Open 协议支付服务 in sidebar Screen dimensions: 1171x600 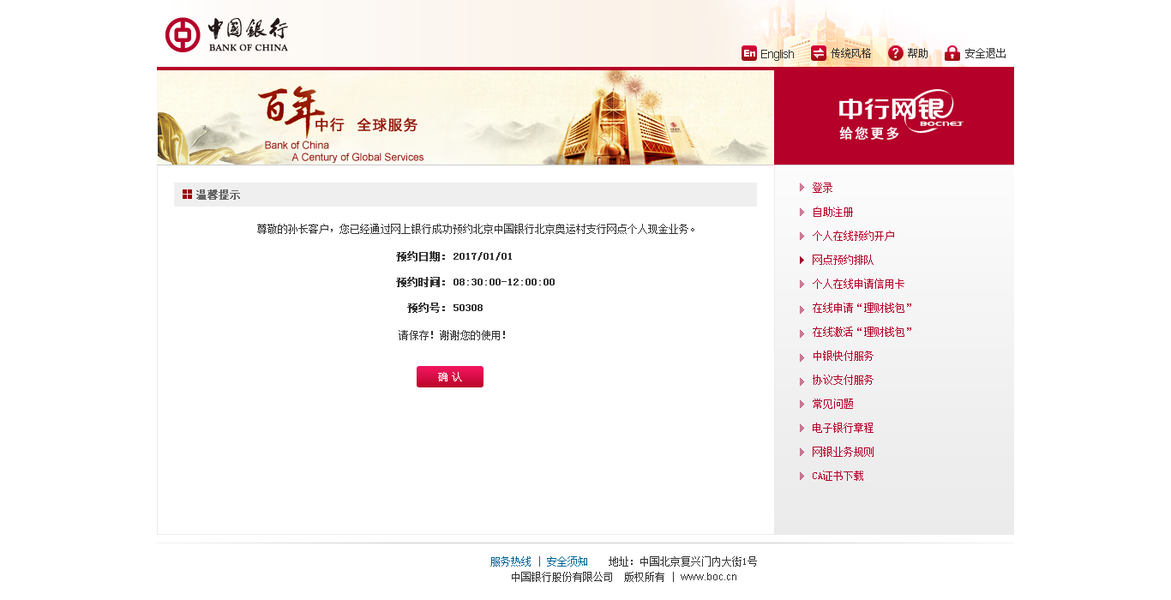click(x=842, y=380)
